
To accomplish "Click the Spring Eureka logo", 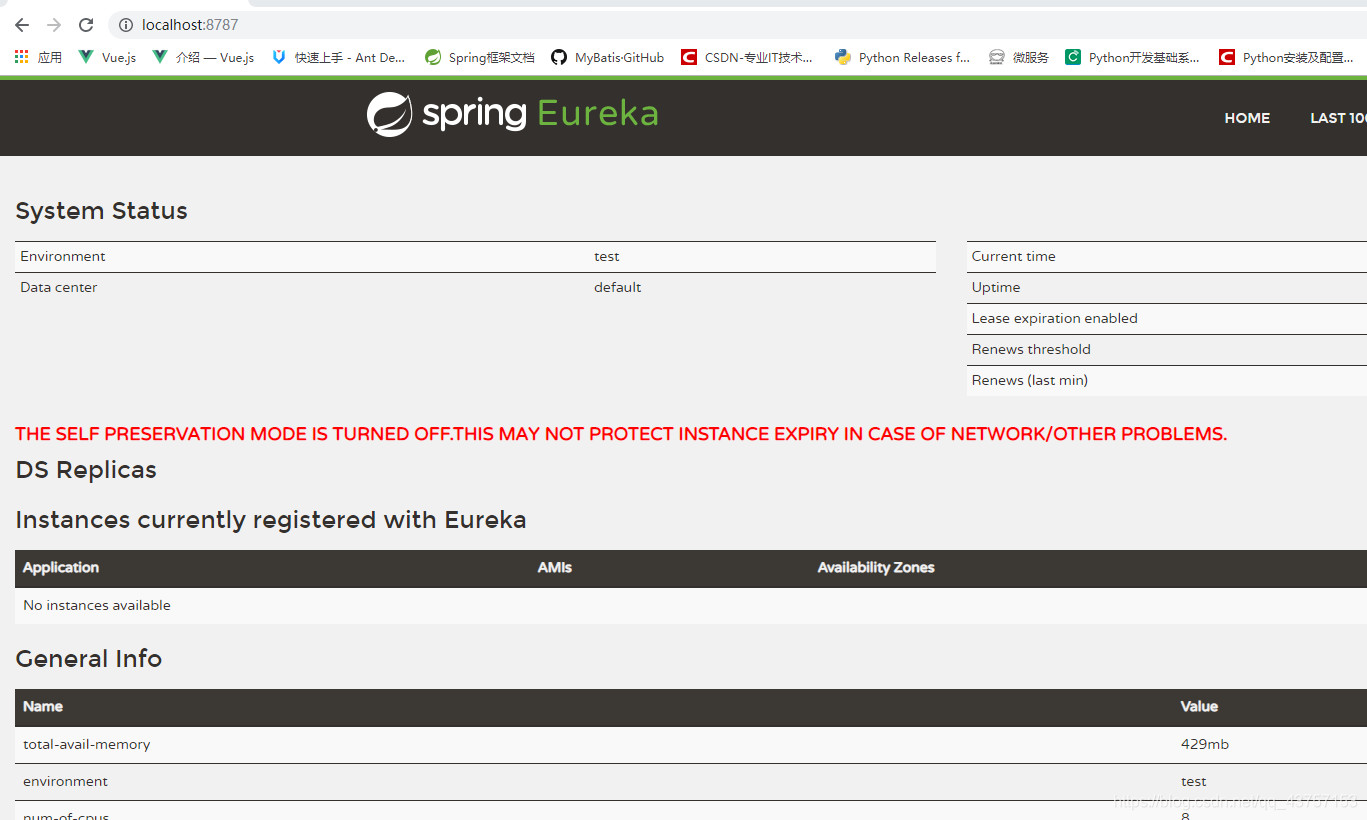I will point(512,114).
